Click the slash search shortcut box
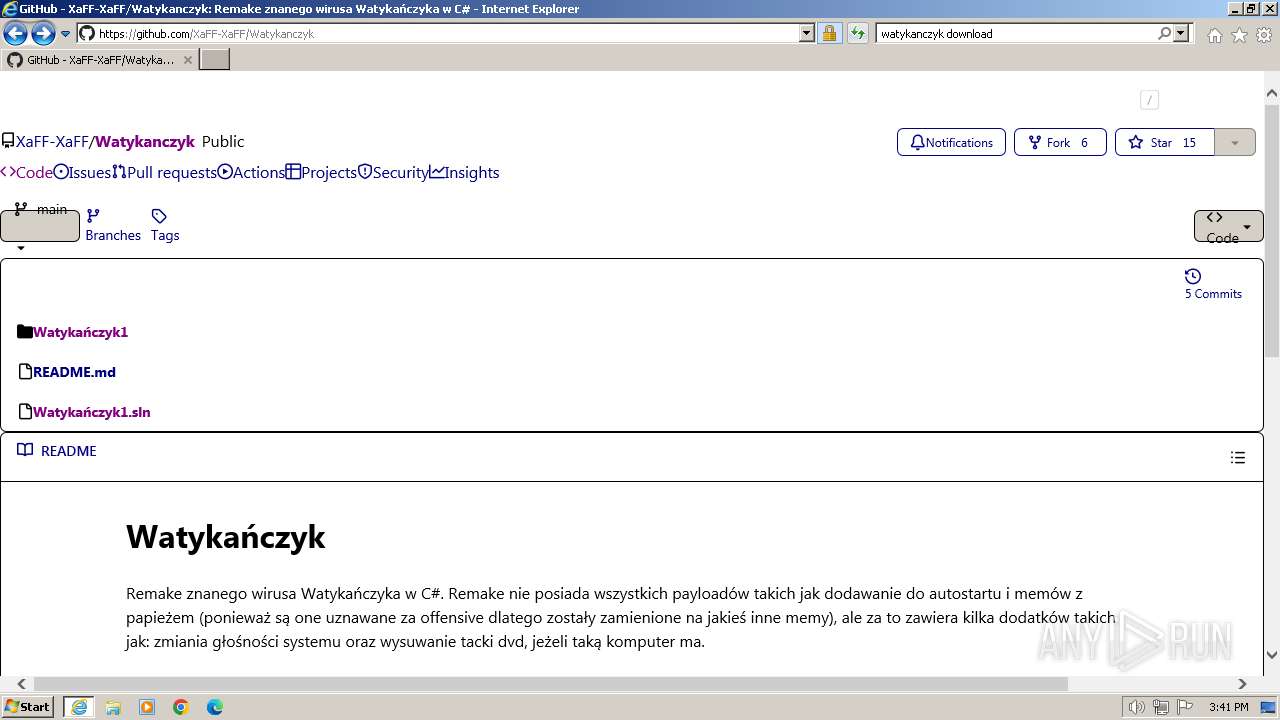Screen dimensions: 1280x720 pos(1149,99)
